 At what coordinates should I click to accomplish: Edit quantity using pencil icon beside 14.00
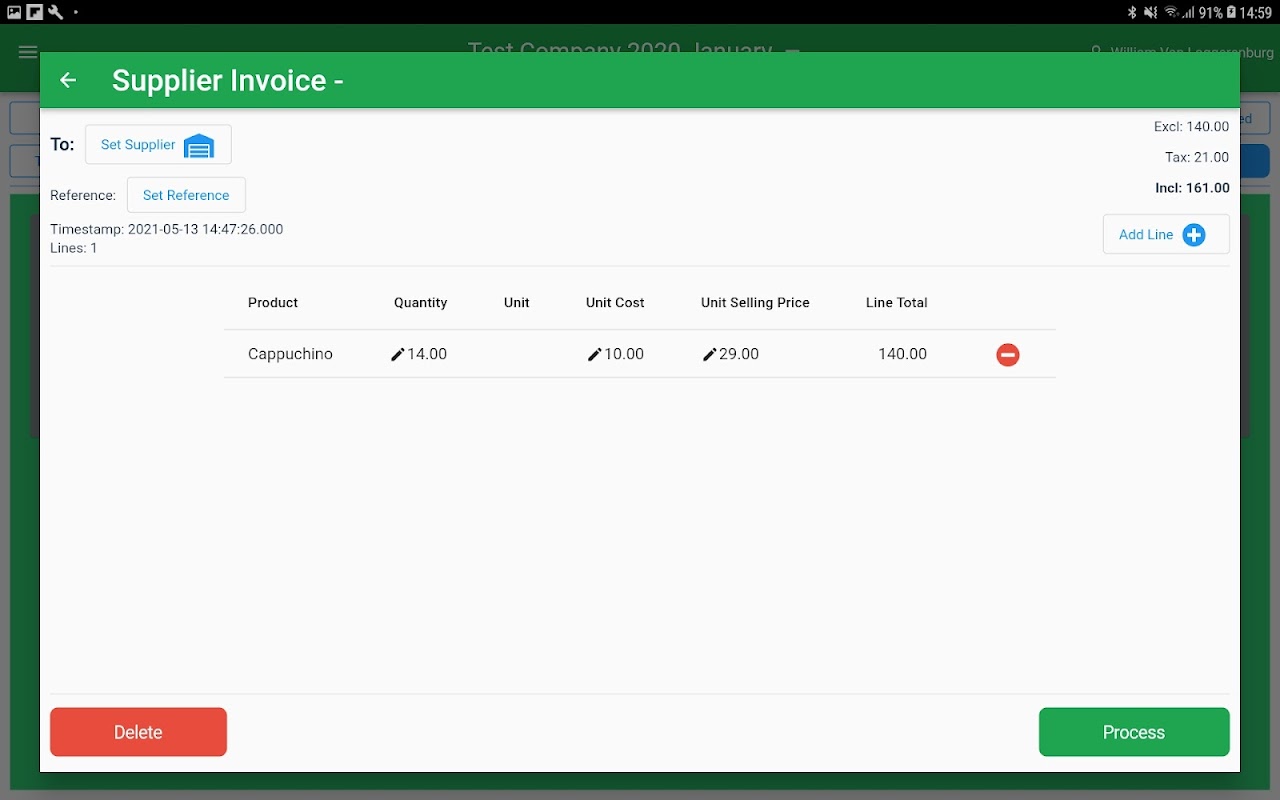point(398,354)
